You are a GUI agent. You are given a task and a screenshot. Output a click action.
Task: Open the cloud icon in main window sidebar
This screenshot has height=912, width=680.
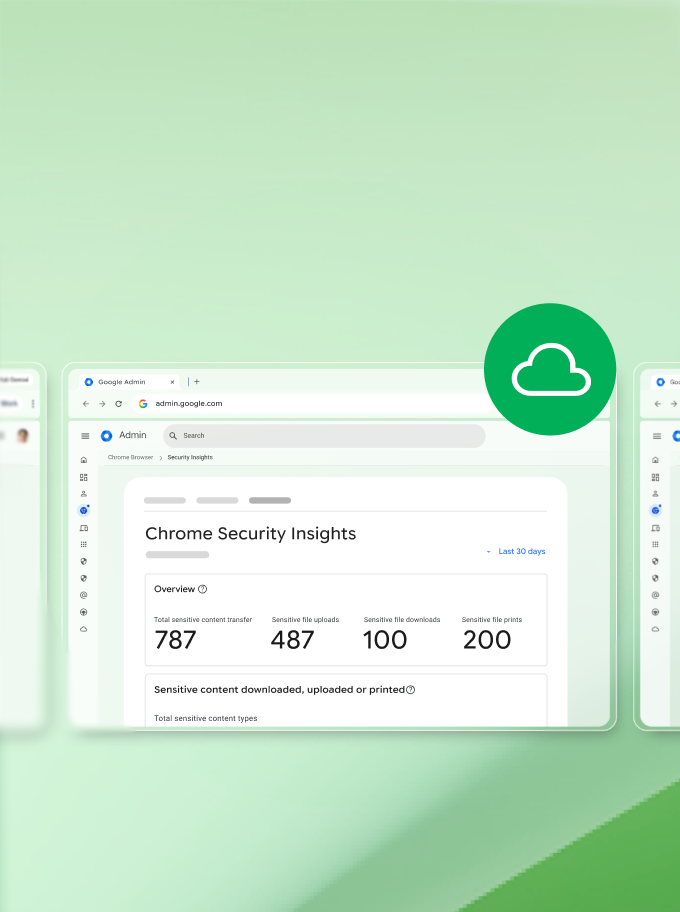point(84,629)
